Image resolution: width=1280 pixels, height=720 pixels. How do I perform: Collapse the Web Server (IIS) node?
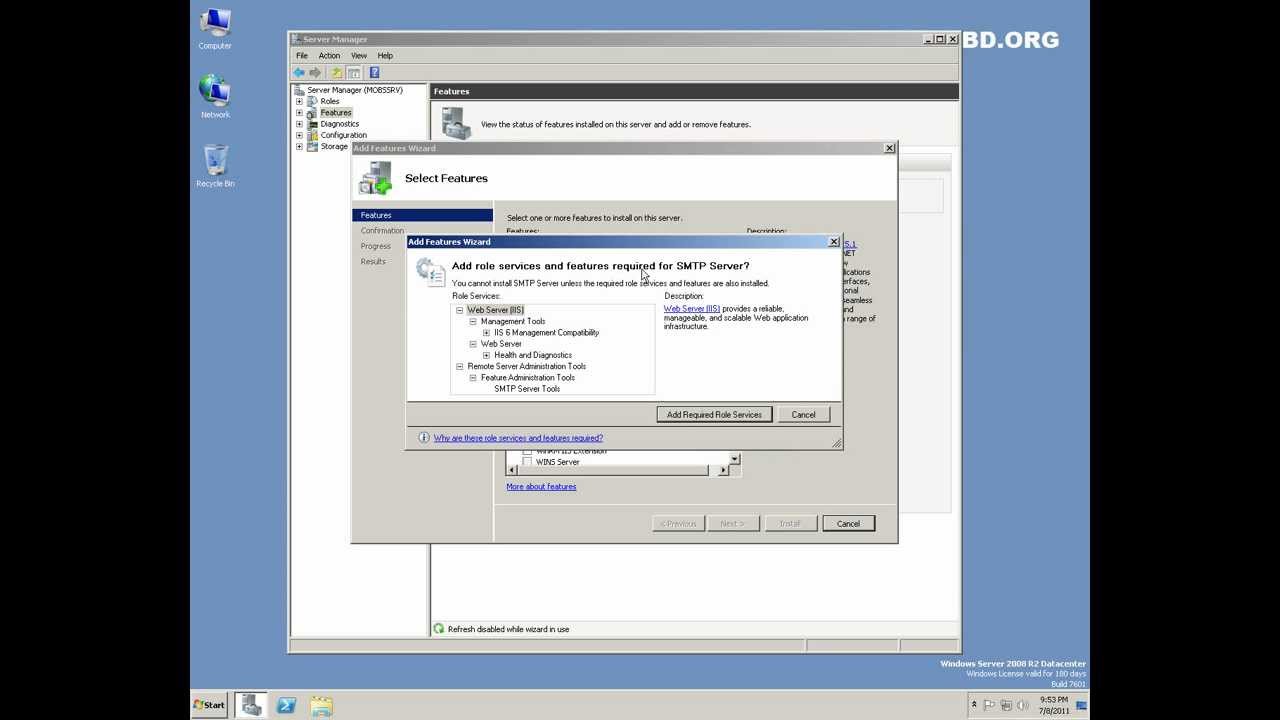pos(460,310)
